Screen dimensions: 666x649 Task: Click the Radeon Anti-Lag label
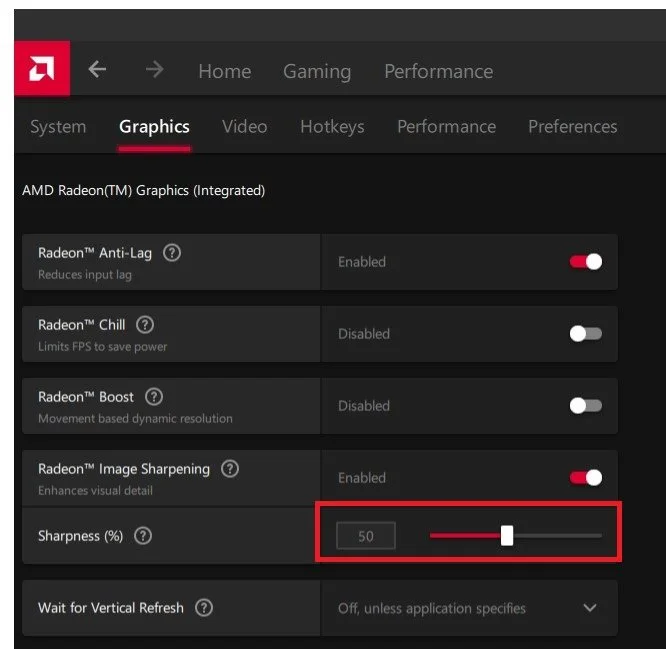(95, 253)
